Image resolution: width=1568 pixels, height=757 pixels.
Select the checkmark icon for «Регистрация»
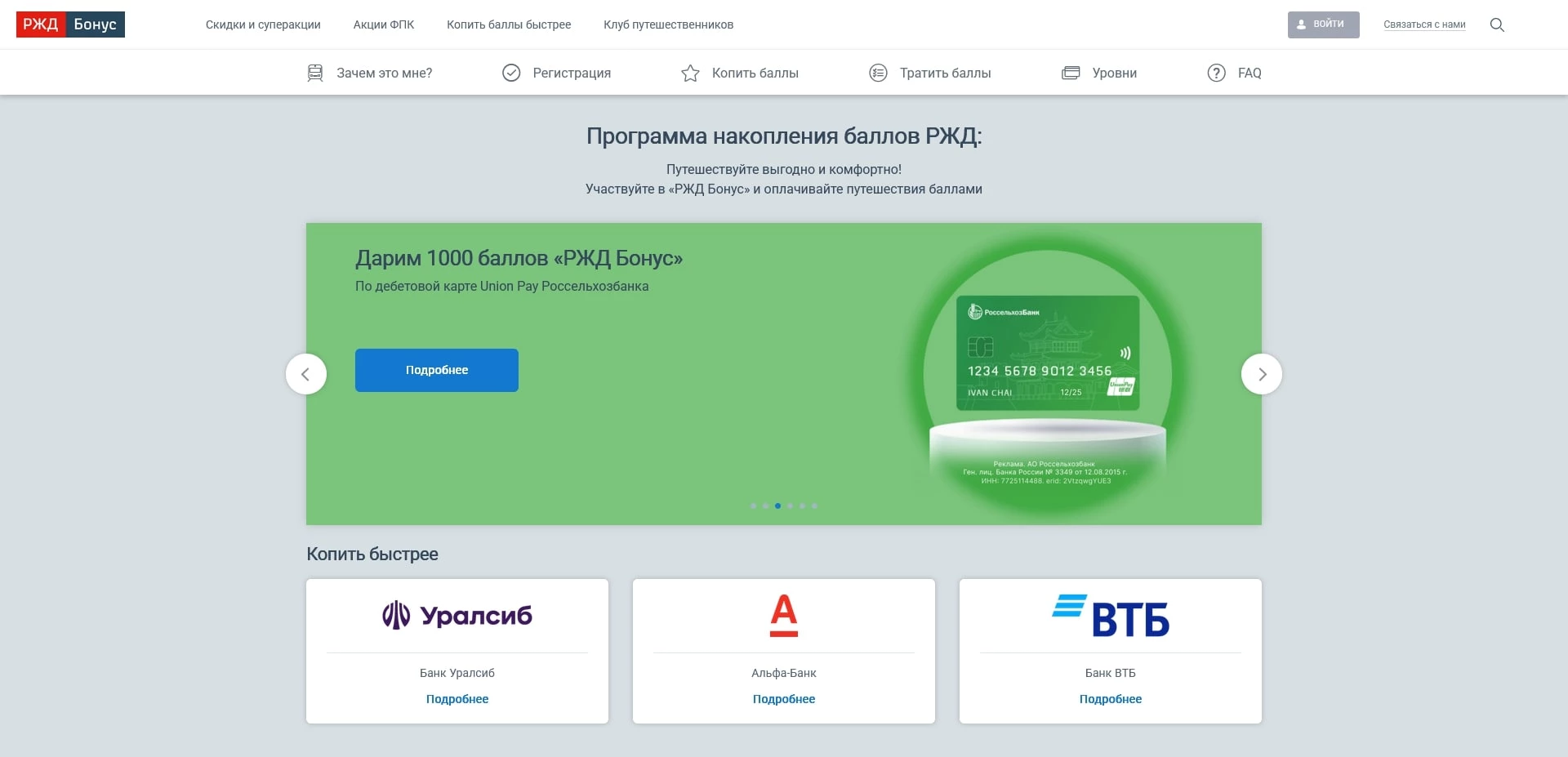[511, 73]
